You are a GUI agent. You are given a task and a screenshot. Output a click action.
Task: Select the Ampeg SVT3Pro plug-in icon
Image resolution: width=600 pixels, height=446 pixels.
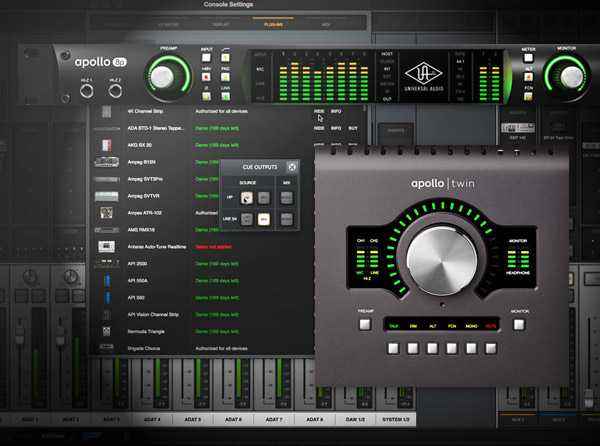(106, 179)
